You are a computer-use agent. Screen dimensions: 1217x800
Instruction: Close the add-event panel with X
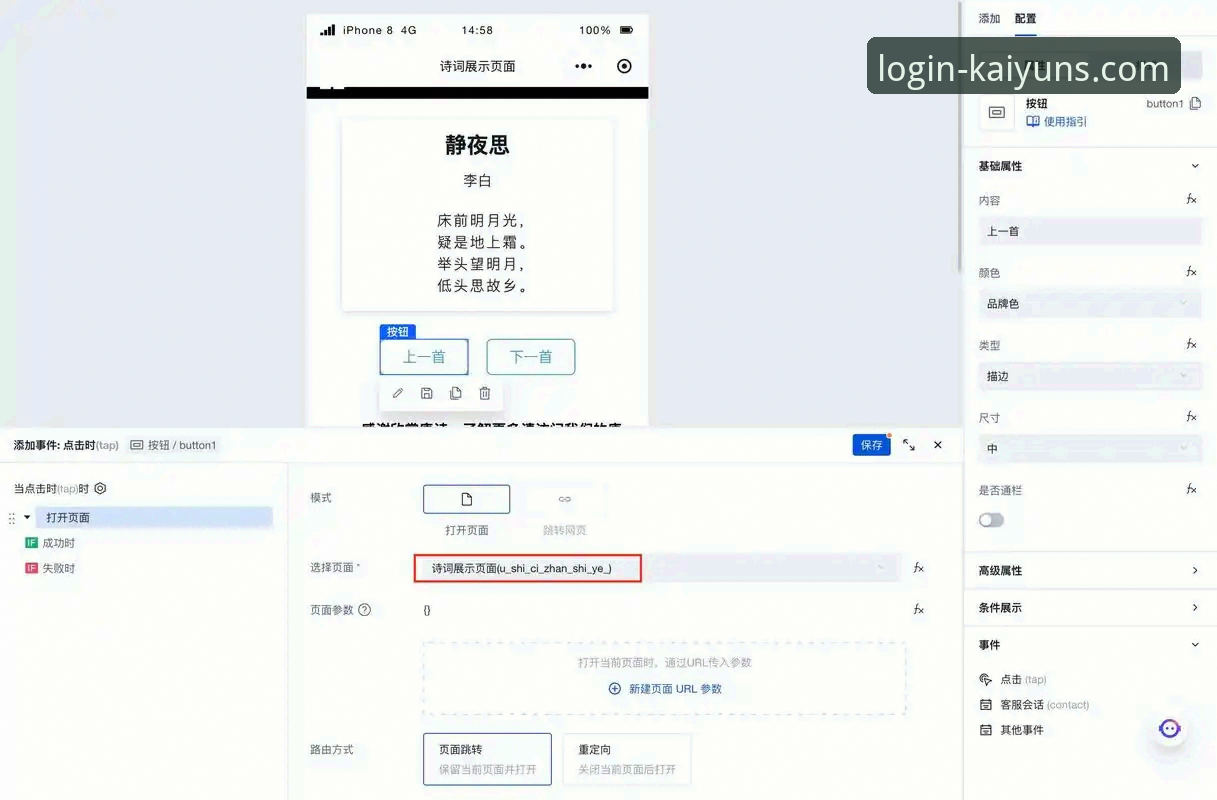[938, 445]
